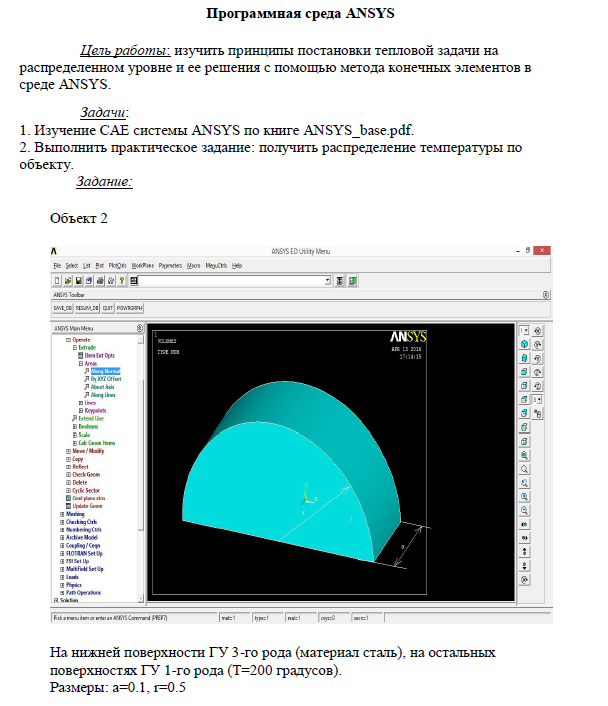Click the printer Image Capture icon

pyautogui.click(x=100, y=281)
